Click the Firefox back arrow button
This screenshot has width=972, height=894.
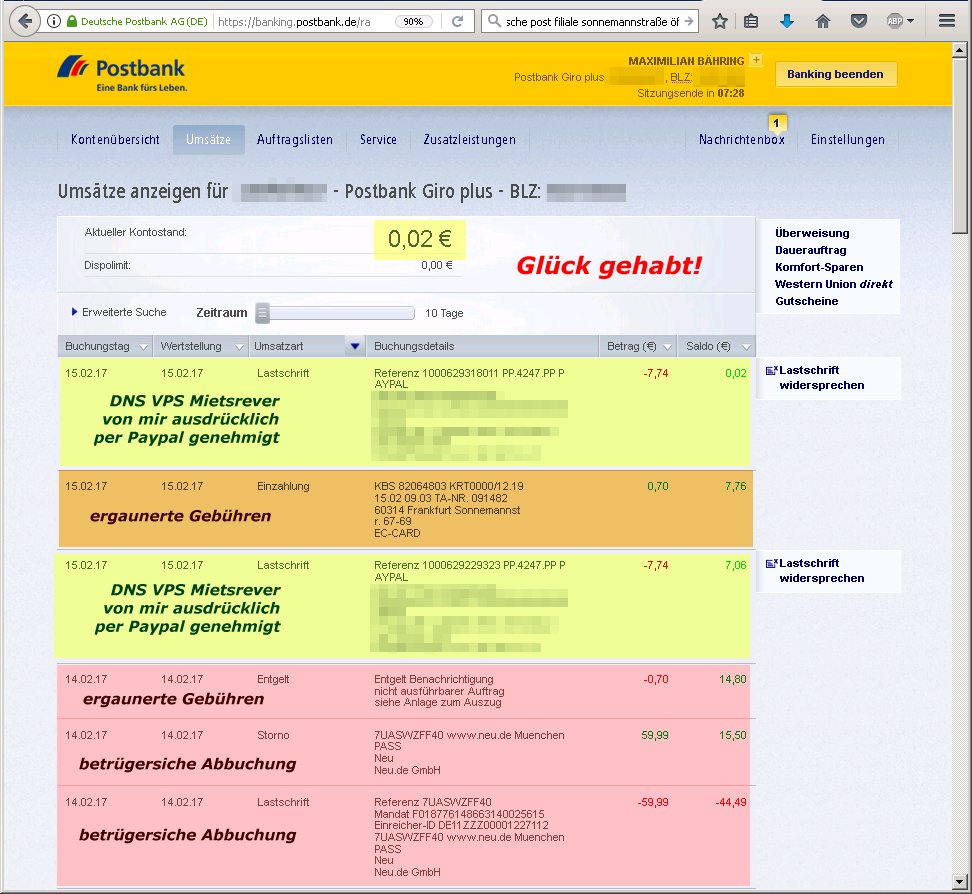(x=24, y=21)
